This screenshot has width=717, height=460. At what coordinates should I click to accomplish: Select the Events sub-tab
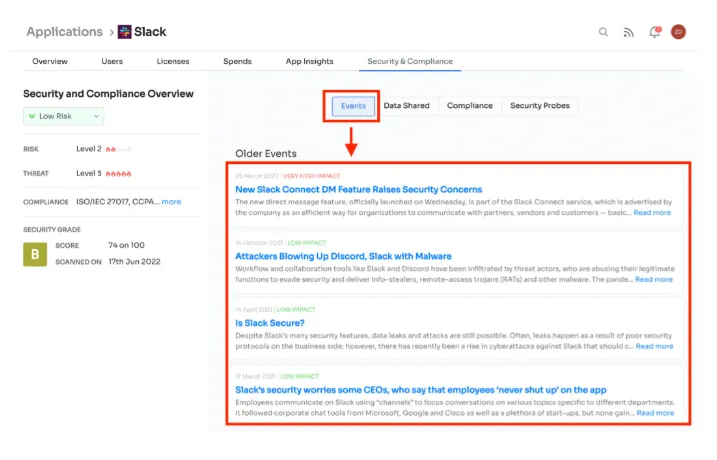(353, 106)
